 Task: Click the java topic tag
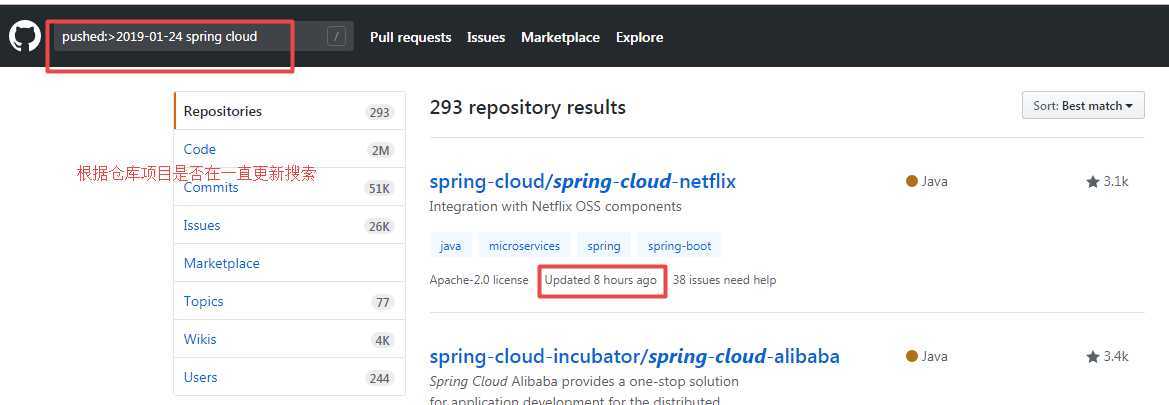click(450, 246)
